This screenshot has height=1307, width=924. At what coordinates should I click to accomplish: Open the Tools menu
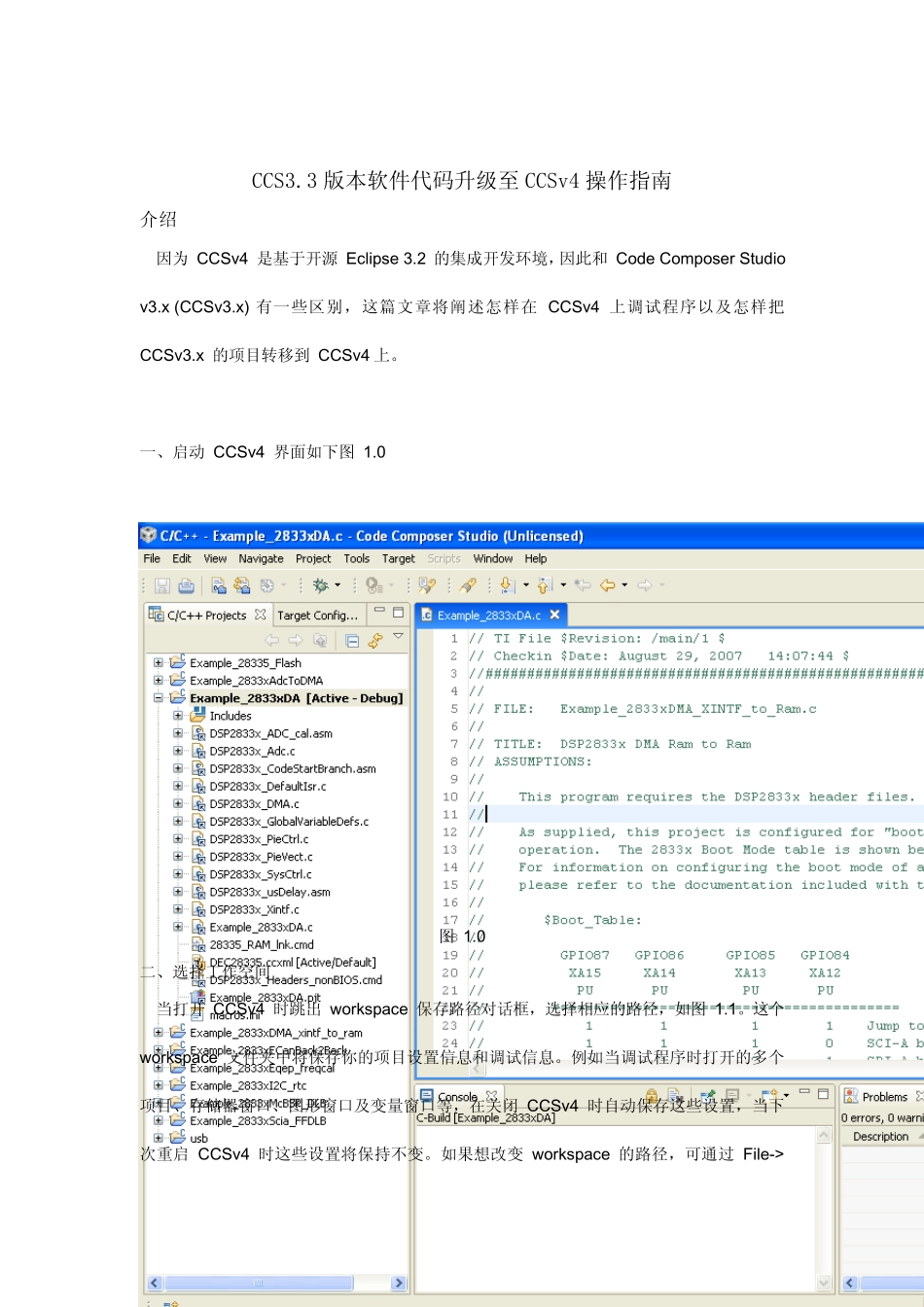pos(356,559)
